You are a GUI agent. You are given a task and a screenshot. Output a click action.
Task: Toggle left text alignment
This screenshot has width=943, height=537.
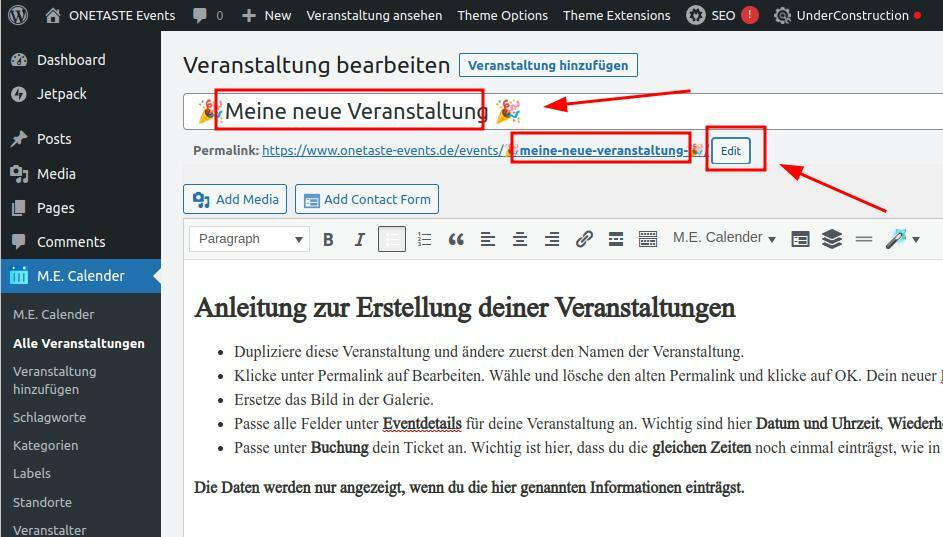[x=488, y=239]
